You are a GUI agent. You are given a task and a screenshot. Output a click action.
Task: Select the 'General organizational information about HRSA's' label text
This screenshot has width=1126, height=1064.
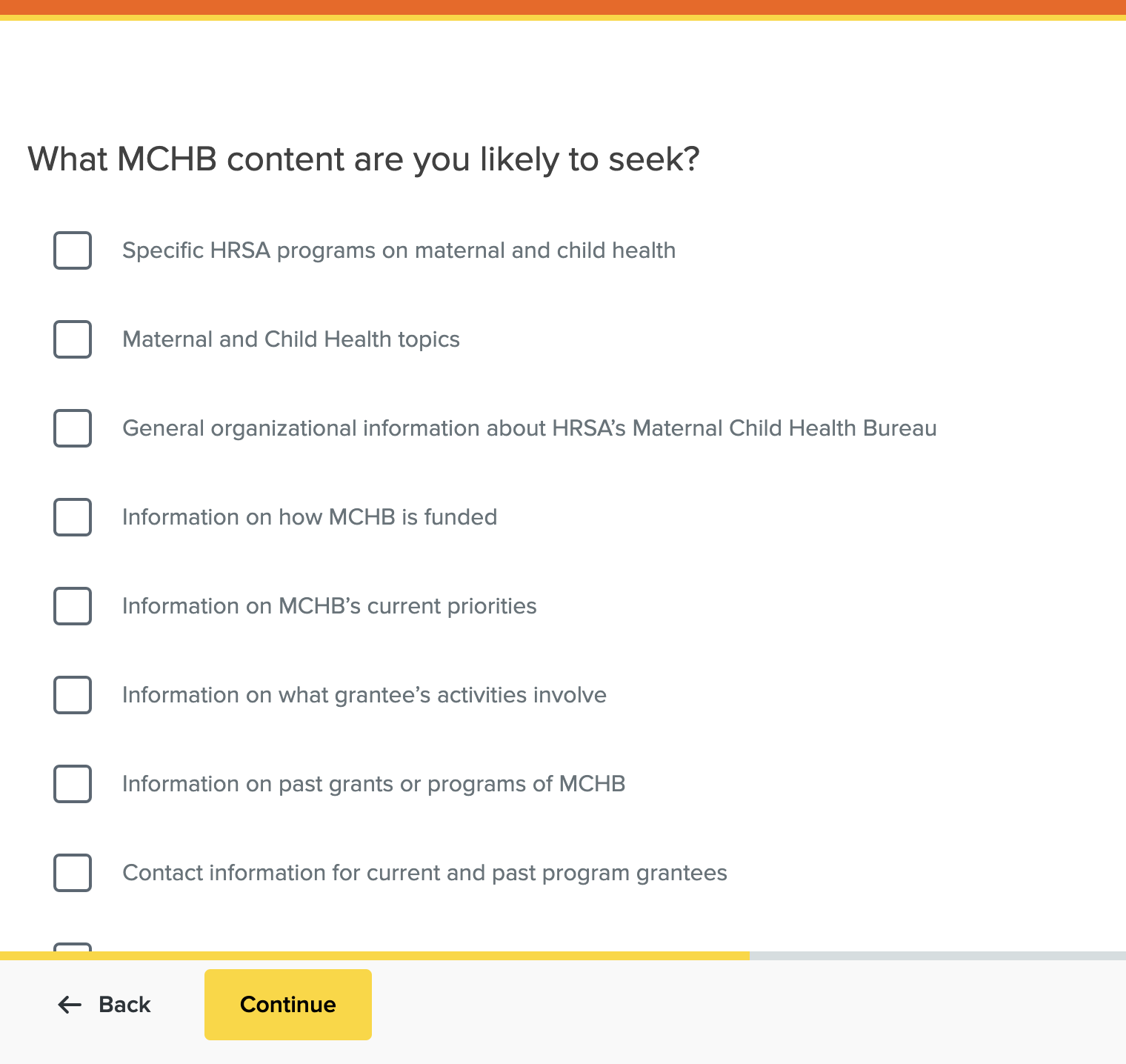(x=529, y=428)
